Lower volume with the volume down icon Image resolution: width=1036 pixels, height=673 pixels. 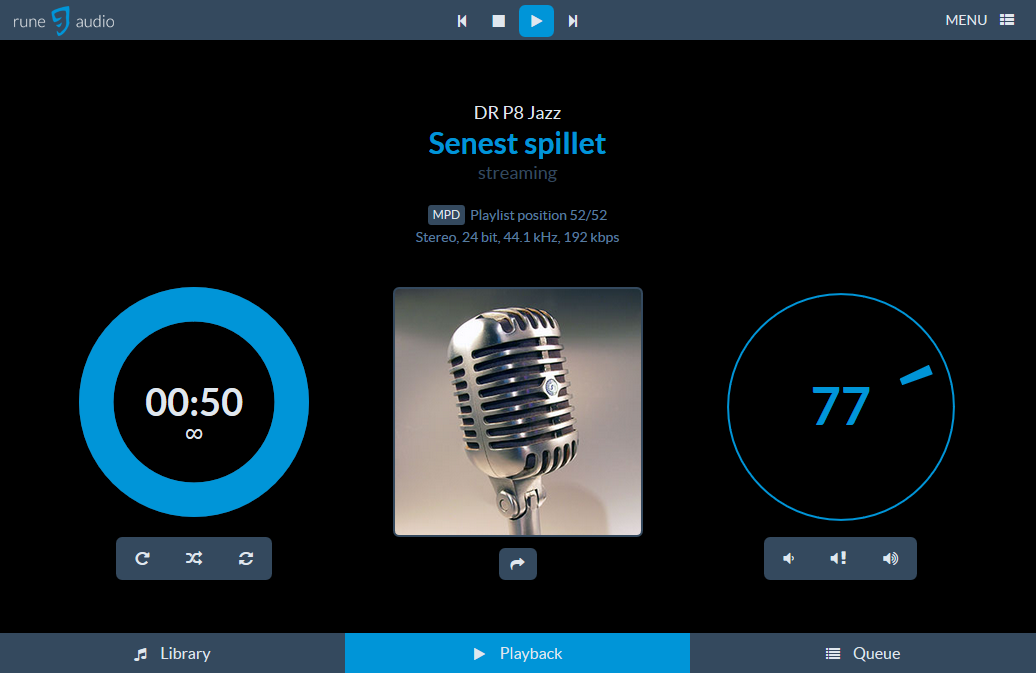(x=789, y=559)
